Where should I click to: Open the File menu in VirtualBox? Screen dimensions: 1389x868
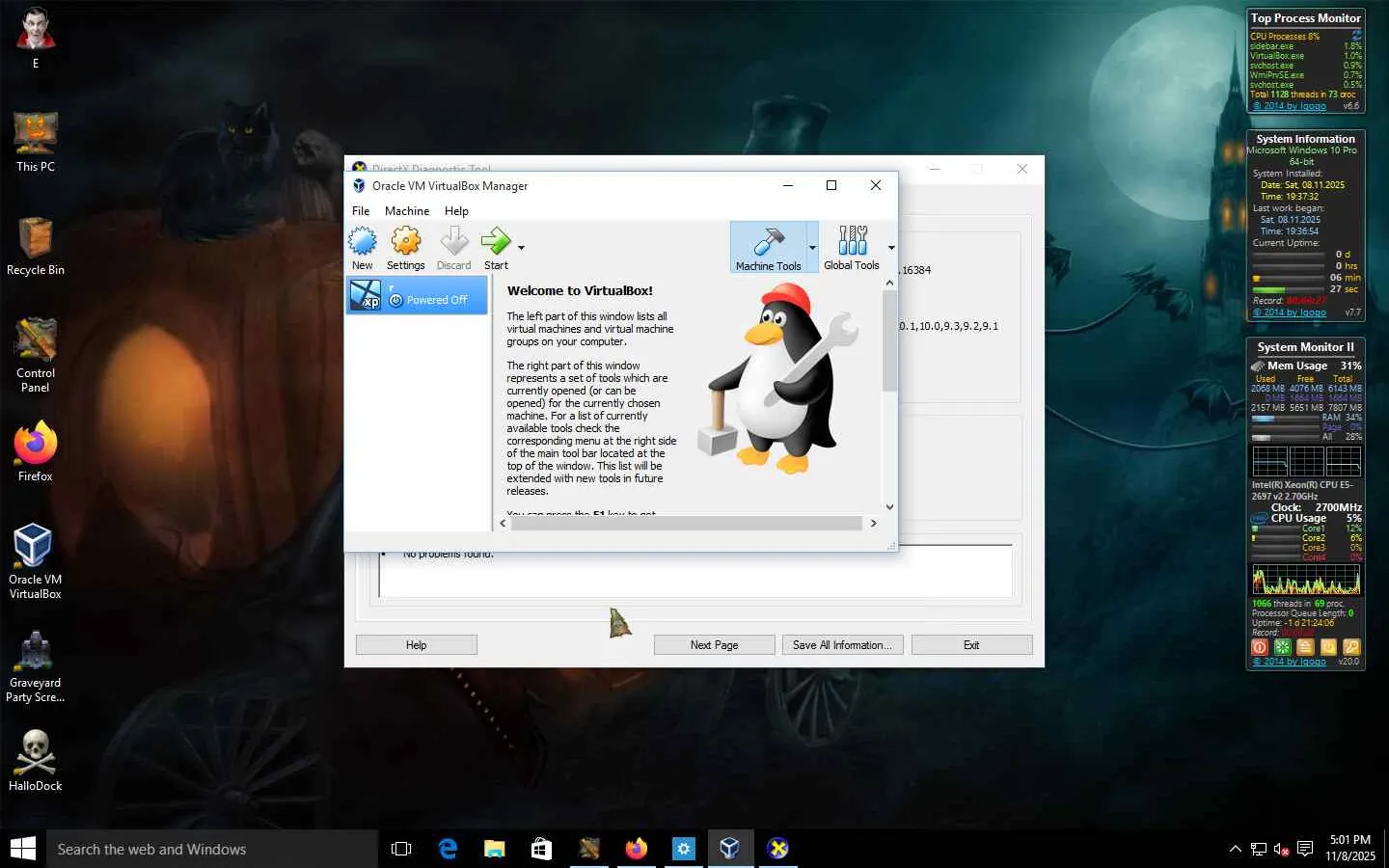click(x=361, y=211)
